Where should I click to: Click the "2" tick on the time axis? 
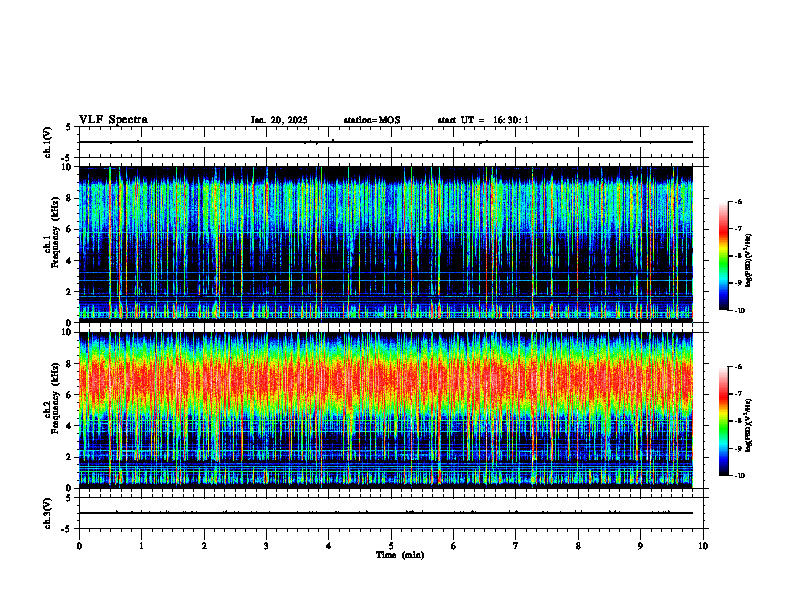click(x=204, y=546)
